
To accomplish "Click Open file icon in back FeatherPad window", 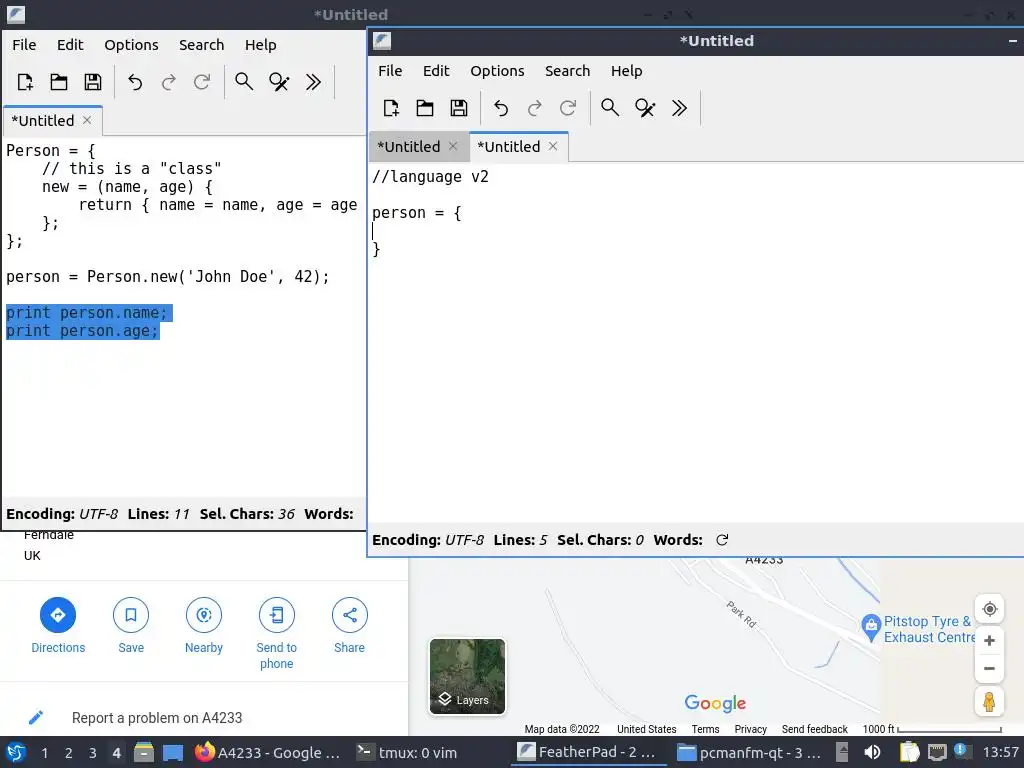I will pos(59,82).
